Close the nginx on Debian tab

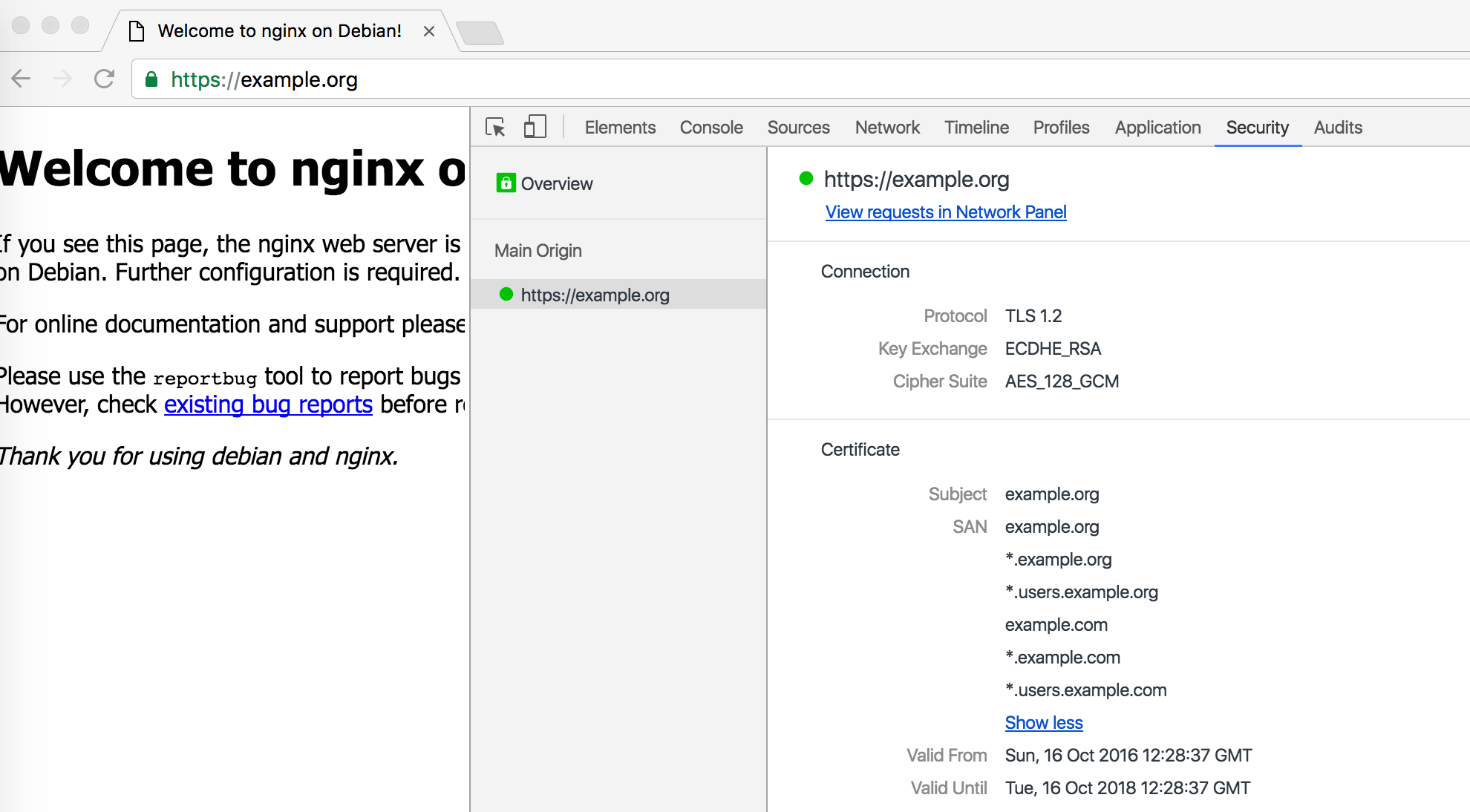tap(428, 31)
